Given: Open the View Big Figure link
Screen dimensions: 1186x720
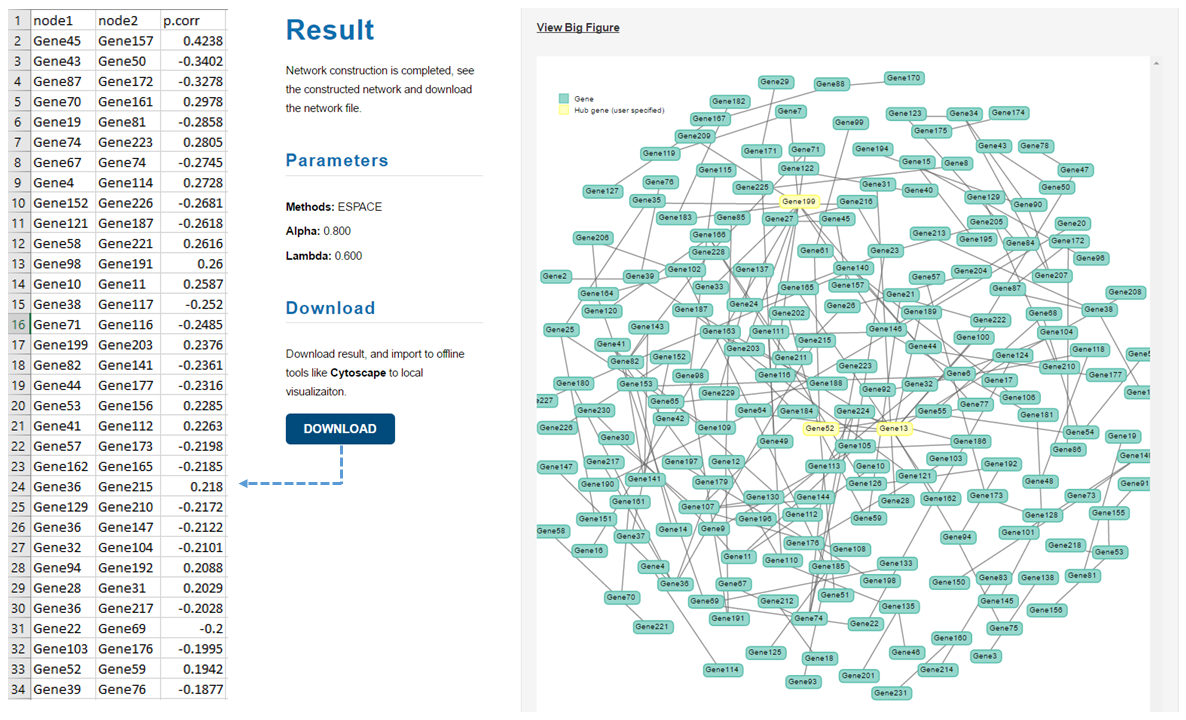Looking at the screenshot, I should (578, 27).
